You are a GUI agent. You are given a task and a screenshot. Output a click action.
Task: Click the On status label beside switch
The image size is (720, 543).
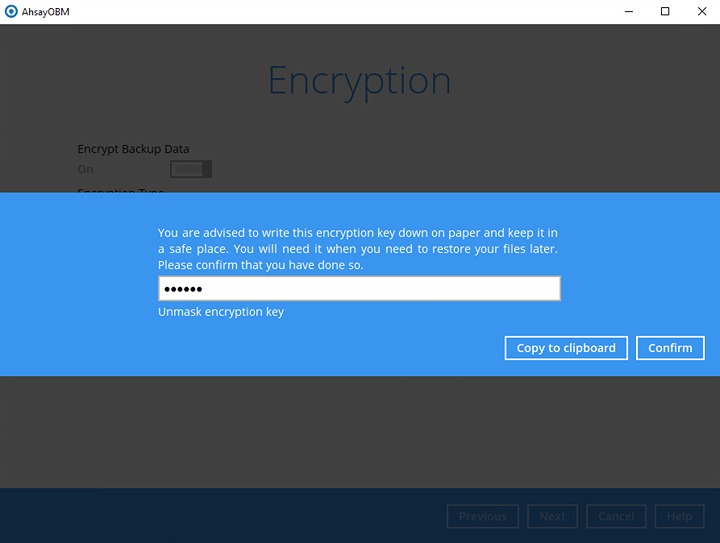pos(85,170)
